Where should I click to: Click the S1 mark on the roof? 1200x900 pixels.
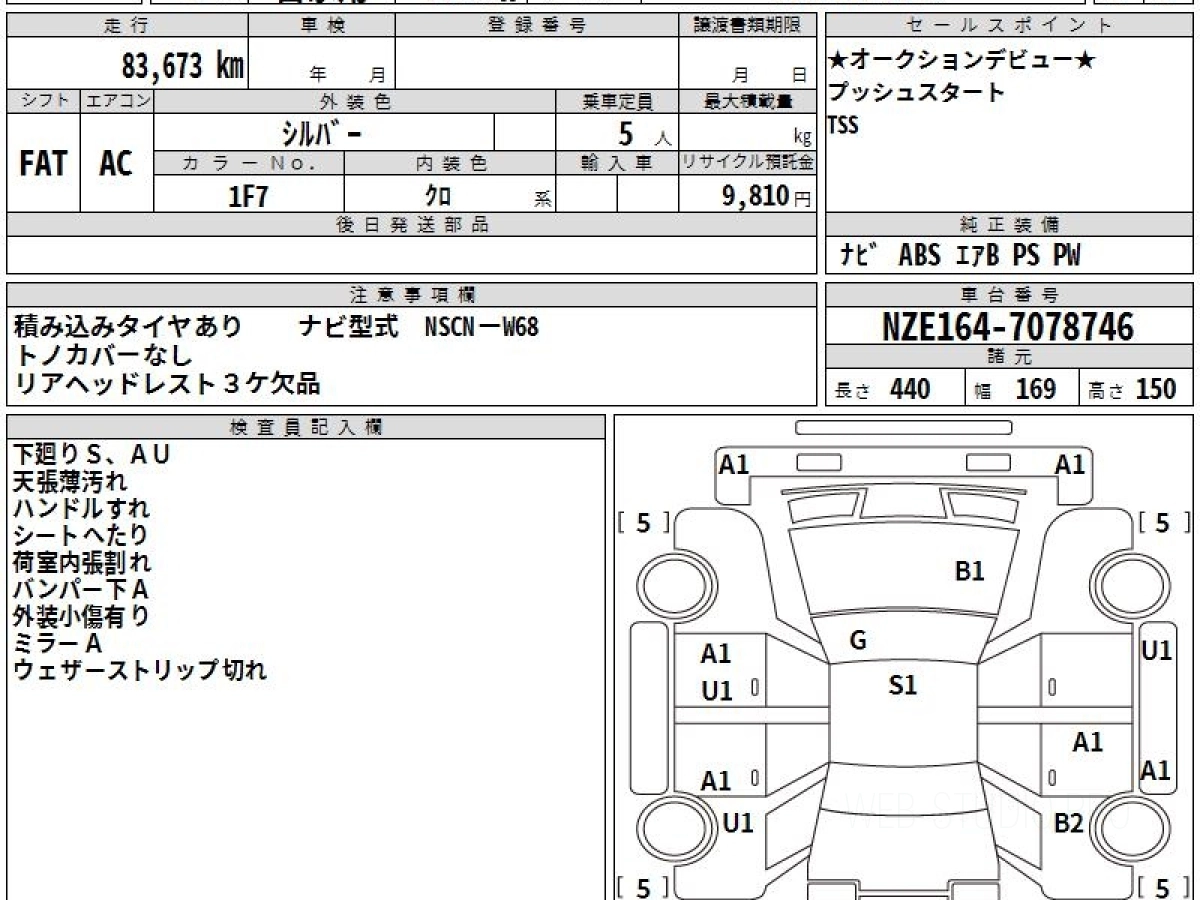pos(903,685)
